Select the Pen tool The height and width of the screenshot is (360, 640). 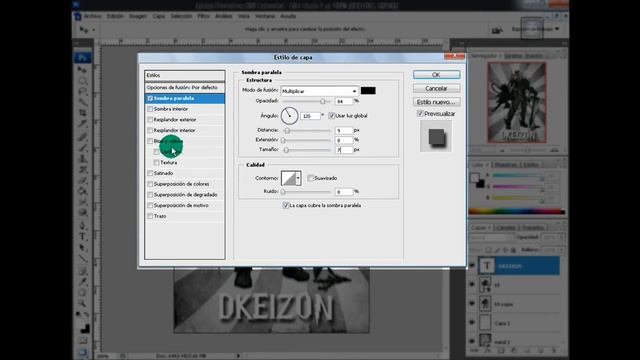tap(82, 226)
